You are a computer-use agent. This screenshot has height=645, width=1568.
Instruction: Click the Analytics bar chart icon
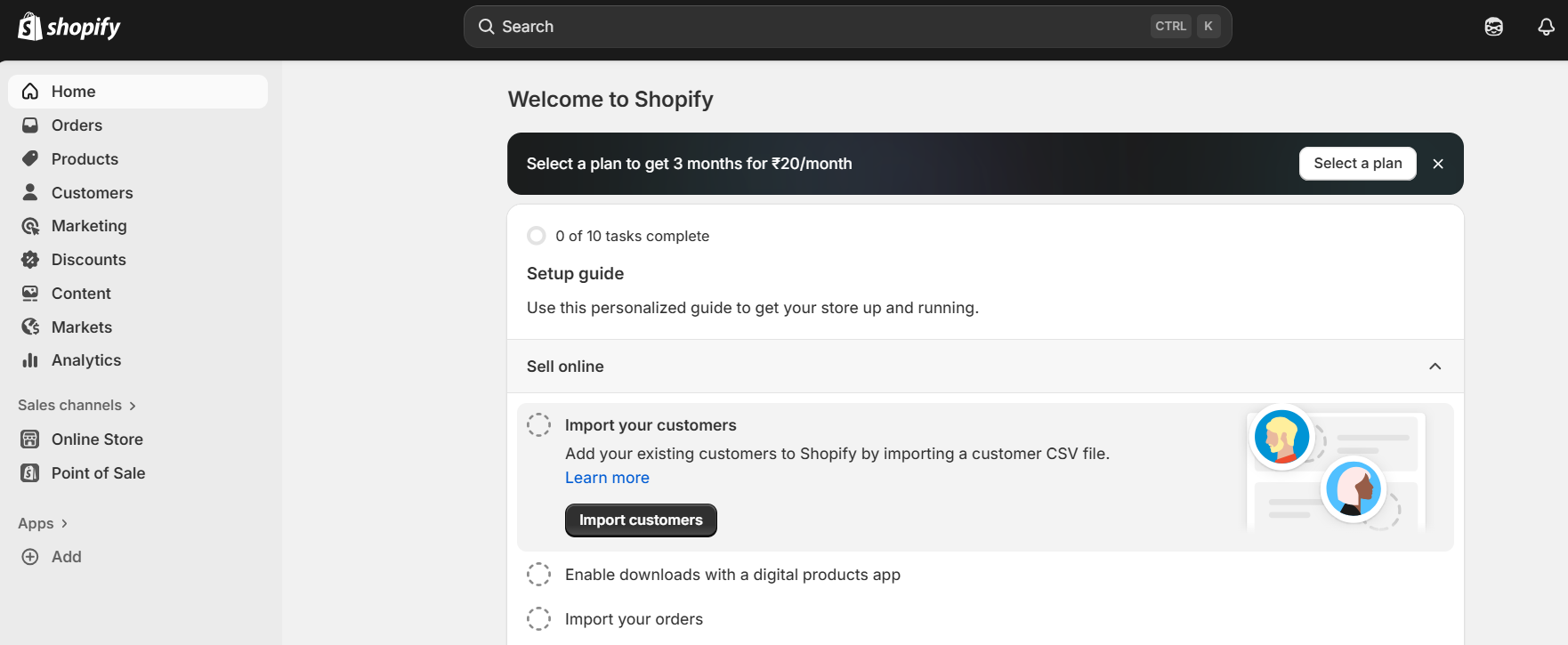point(30,360)
